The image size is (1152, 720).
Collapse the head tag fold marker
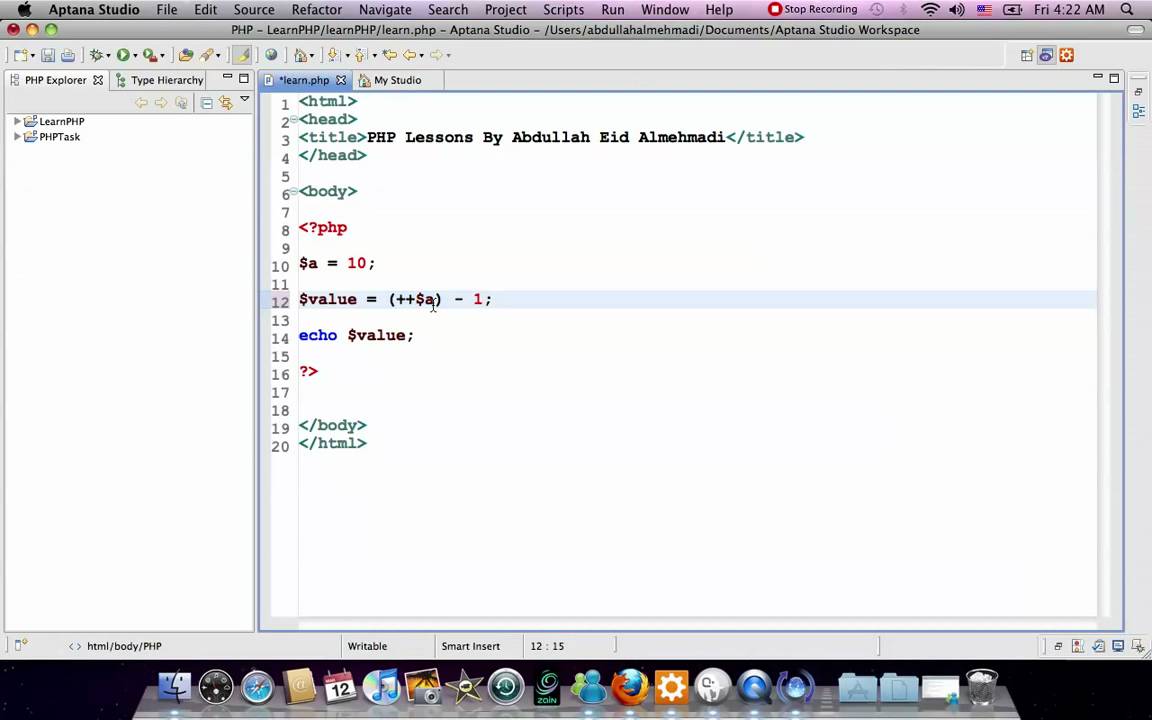click(293, 119)
